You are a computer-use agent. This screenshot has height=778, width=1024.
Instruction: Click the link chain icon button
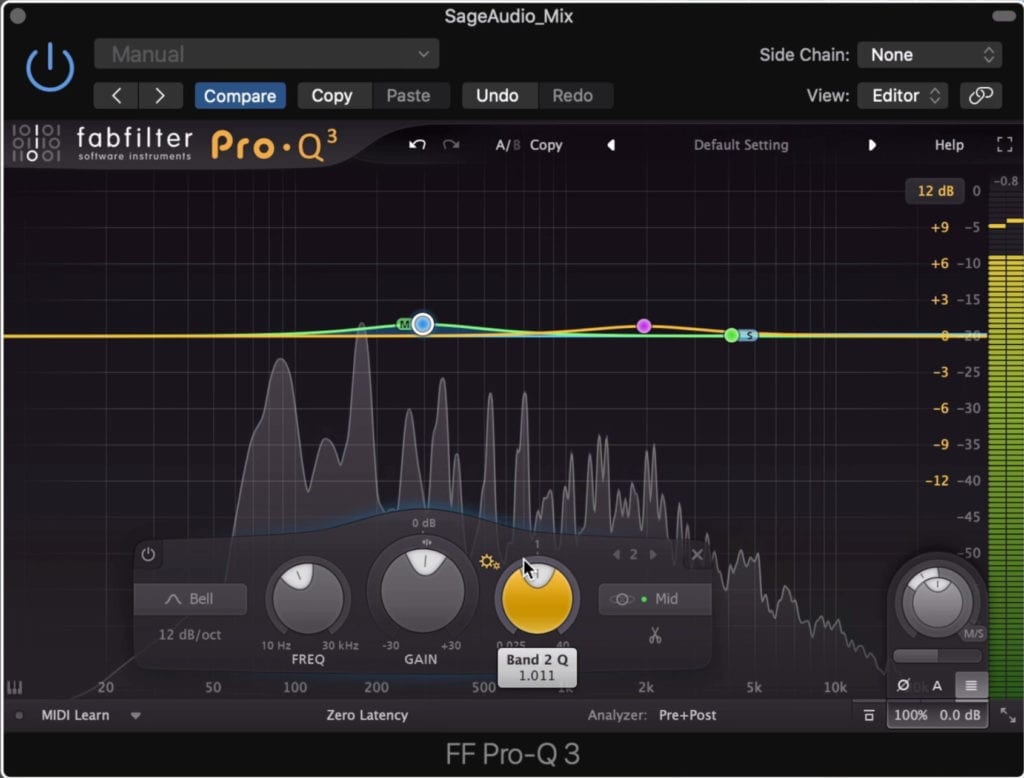(980, 96)
